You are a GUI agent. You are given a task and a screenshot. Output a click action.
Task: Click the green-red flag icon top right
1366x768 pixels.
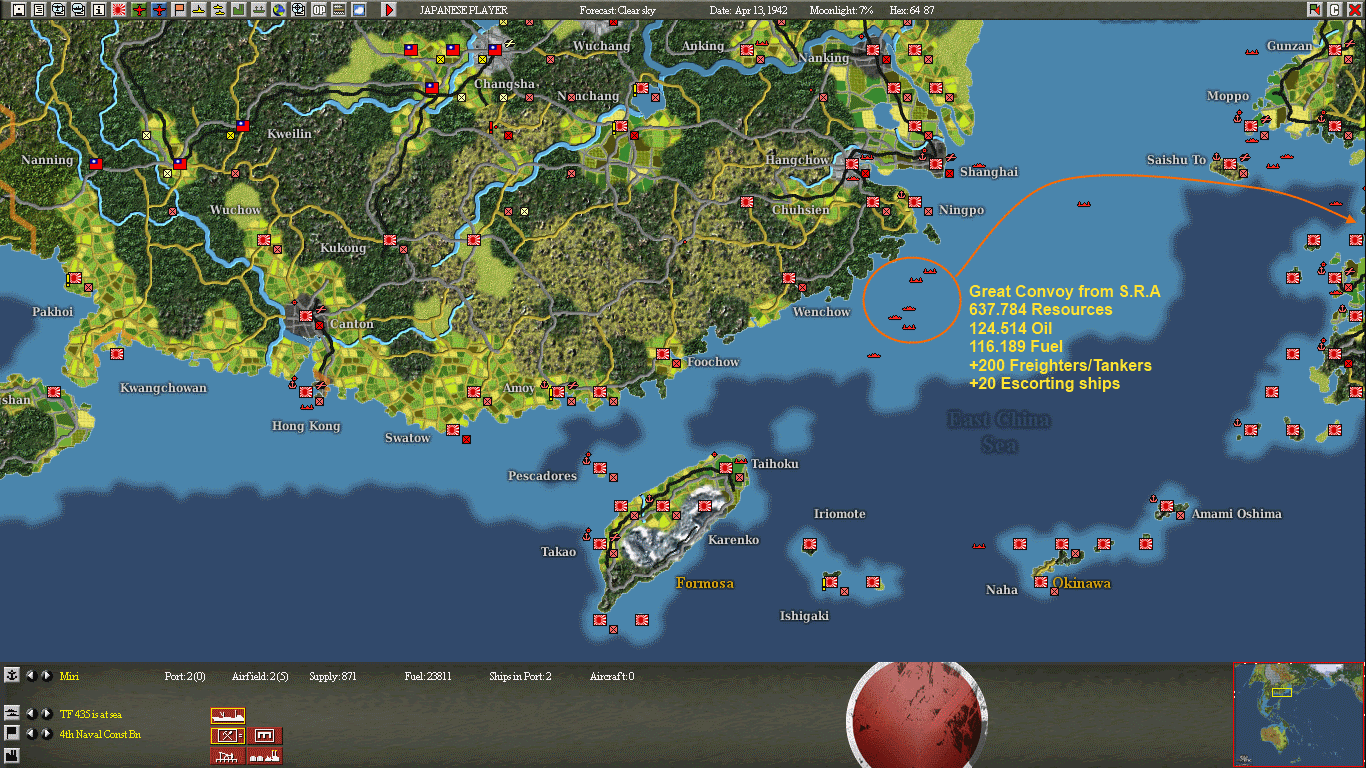click(1314, 9)
